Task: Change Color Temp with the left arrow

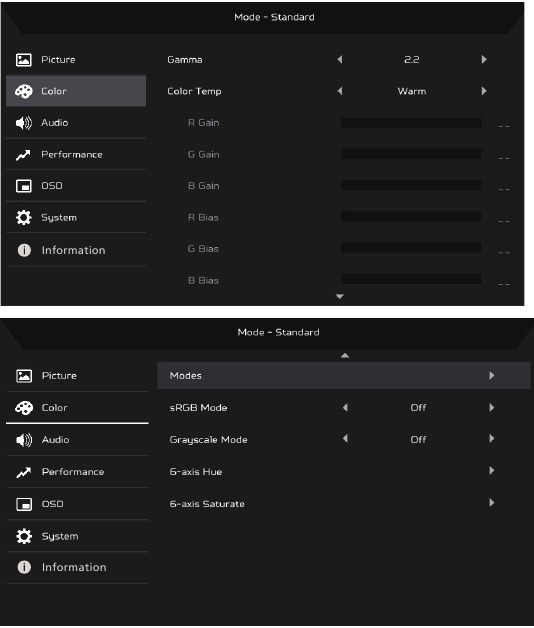Action: [x=340, y=91]
